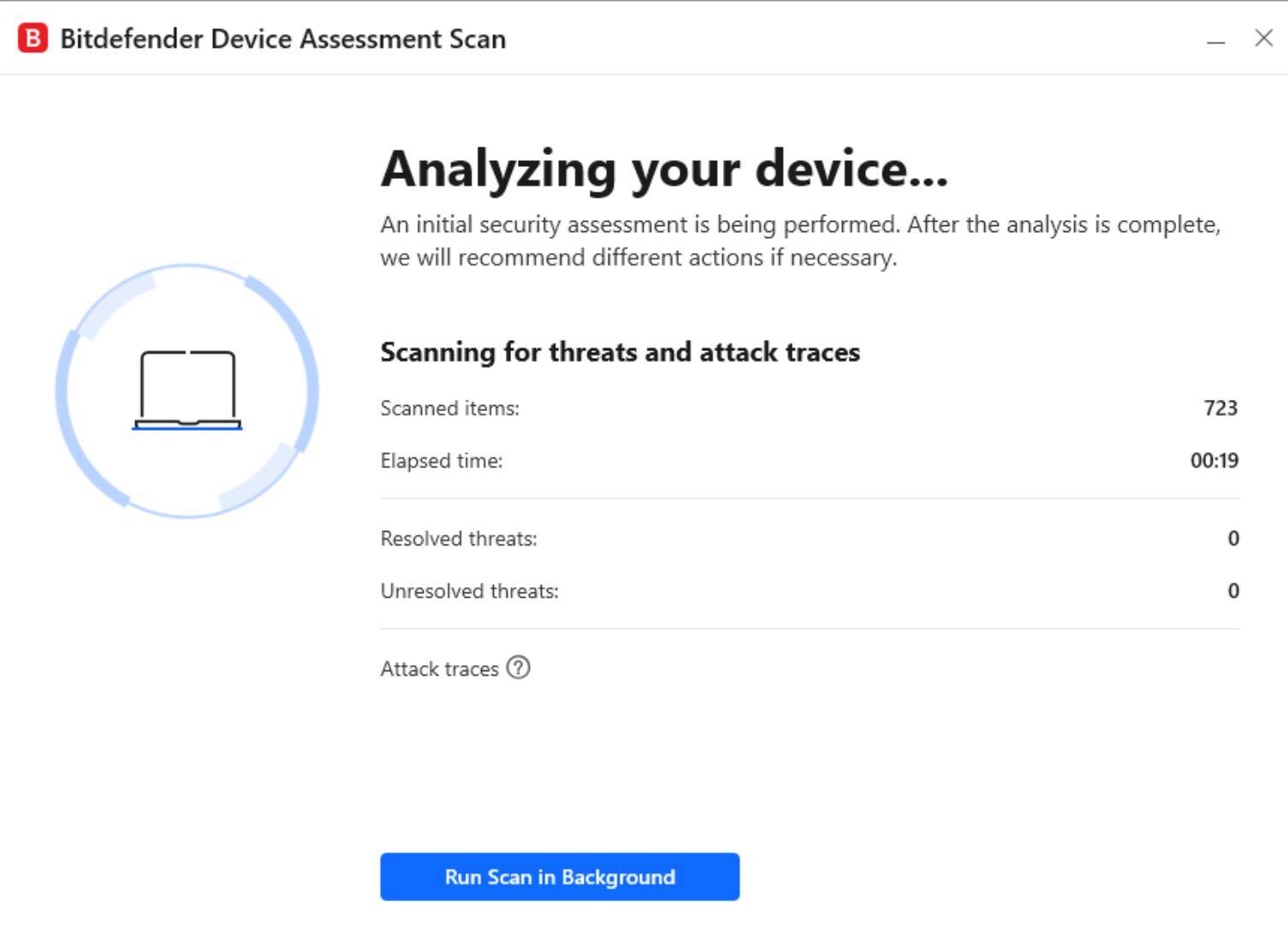Click the Scanned items label
The height and width of the screenshot is (935, 1288).
[x=449, y=408]
